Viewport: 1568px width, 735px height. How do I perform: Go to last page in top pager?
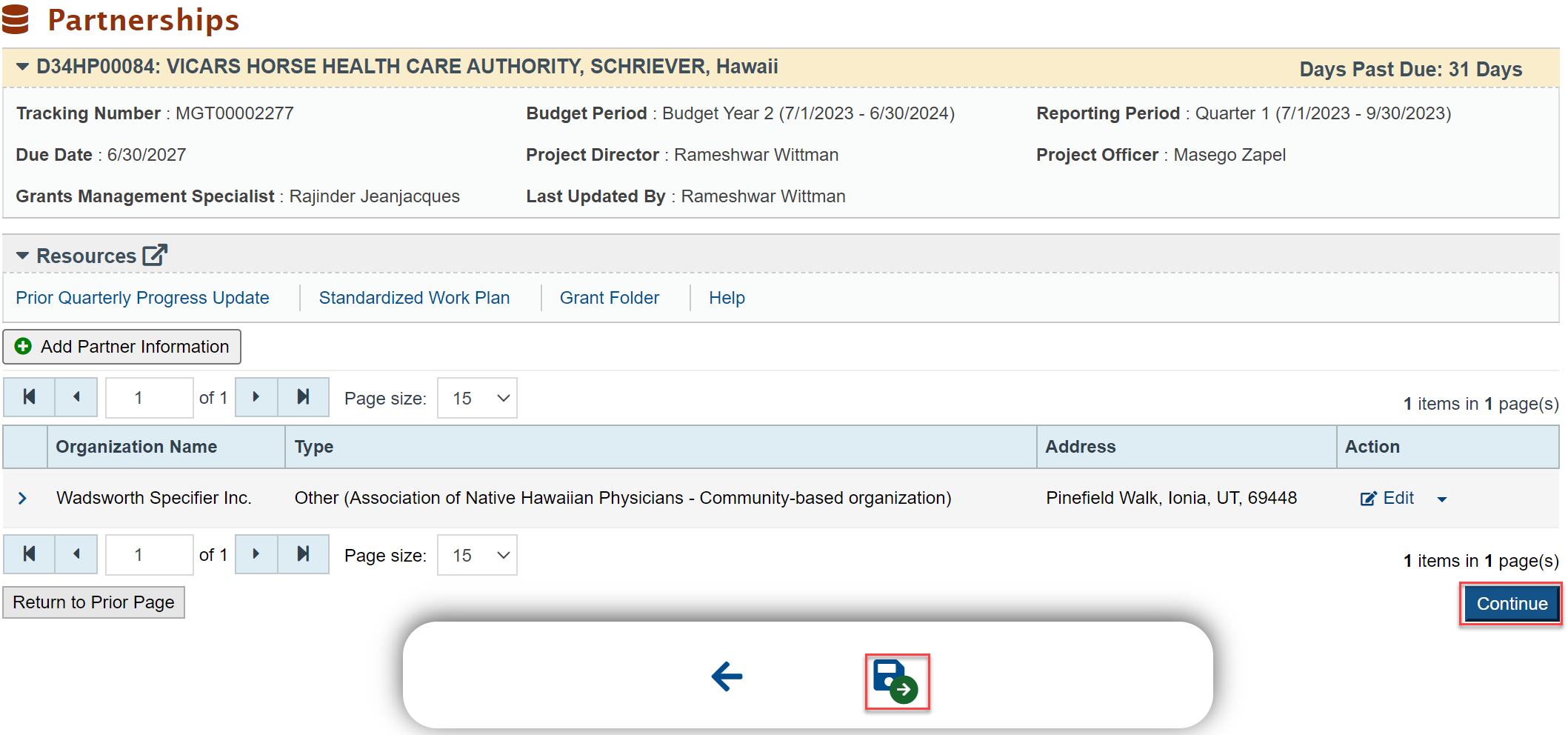point(303,397)
